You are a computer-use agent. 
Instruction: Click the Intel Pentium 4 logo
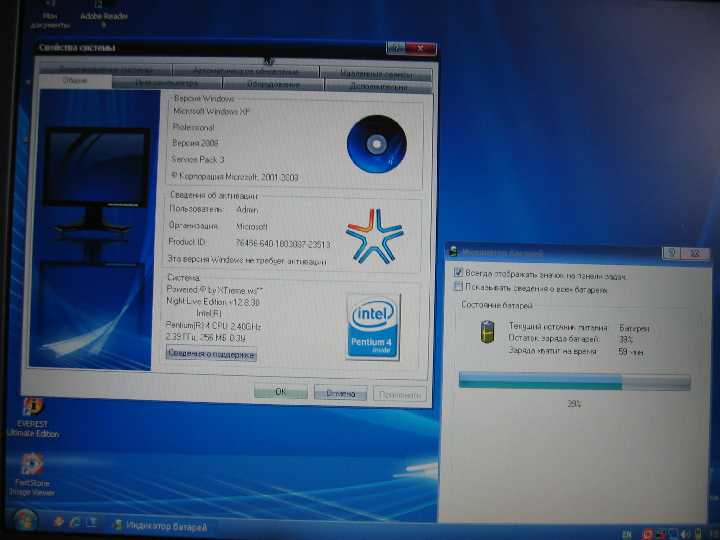point(373,327)
